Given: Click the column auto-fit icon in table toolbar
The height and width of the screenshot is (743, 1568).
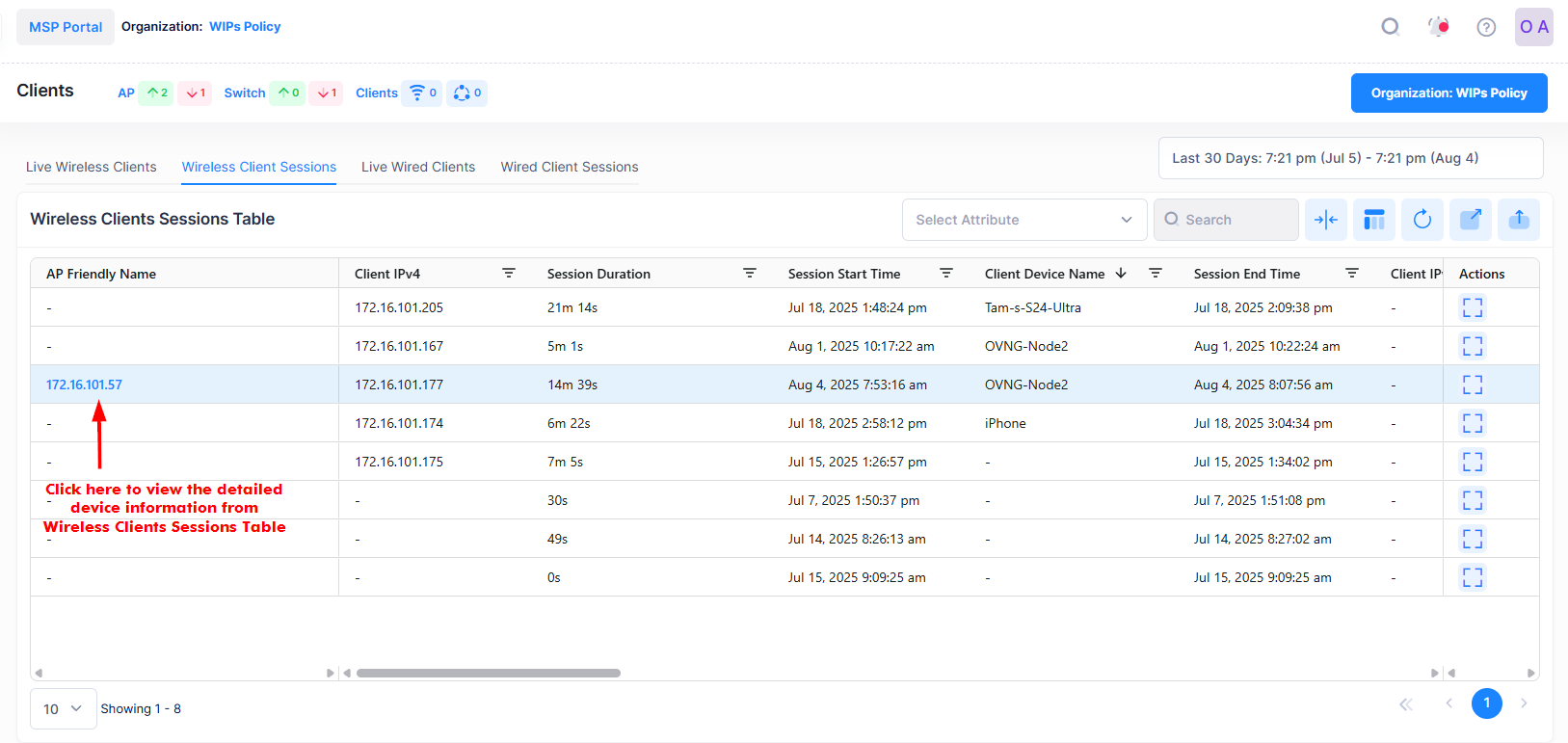Looking at the screenshot, I should coord(1325,220).
